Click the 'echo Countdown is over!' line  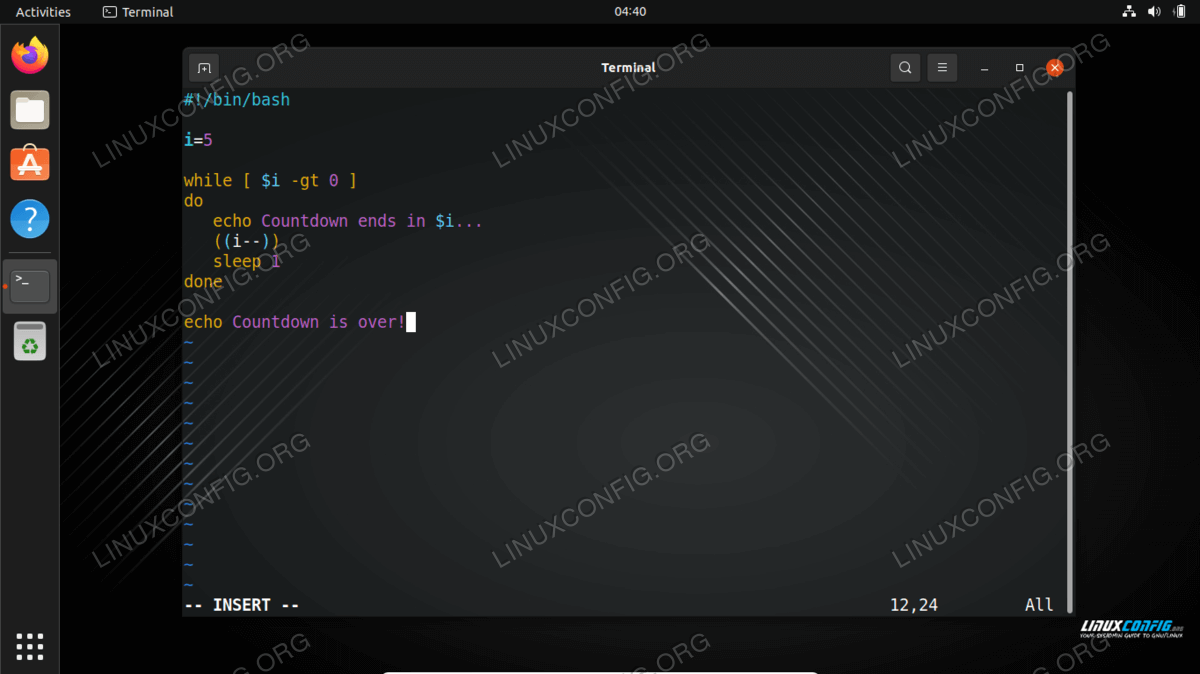[295, 322]
